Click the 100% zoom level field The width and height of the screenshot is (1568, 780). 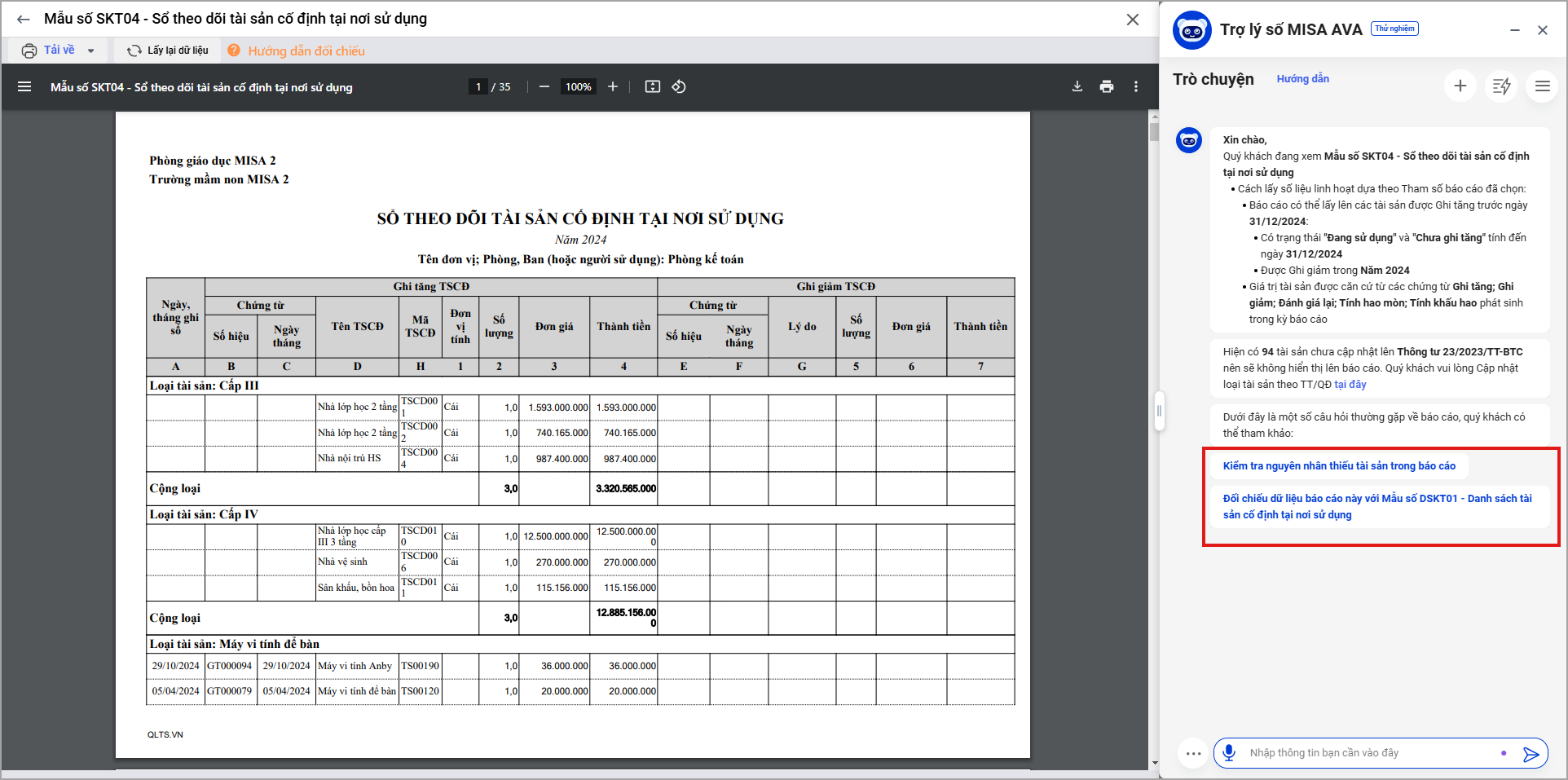[x=578, y=86]
